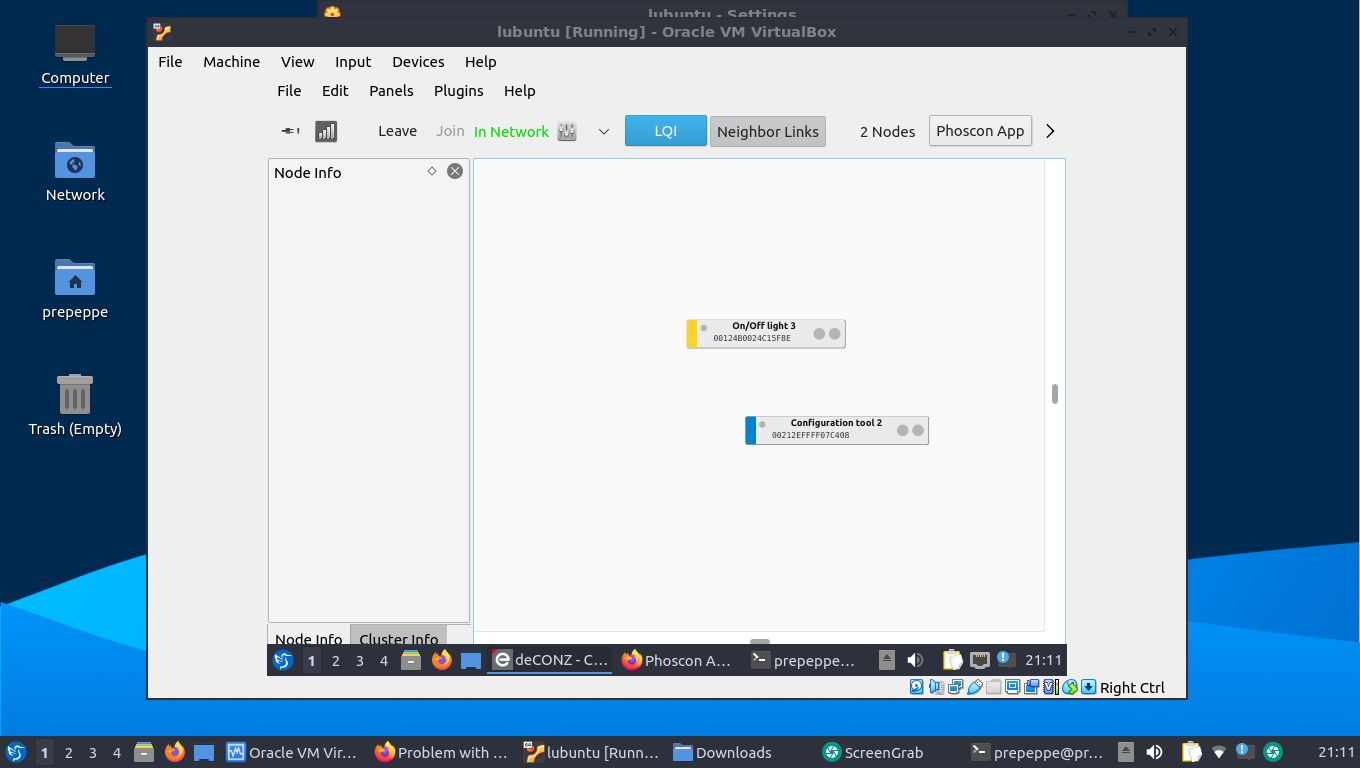Image resolution: width=1360 pixels, height=768 pixels.
Task: Click blue color bar of Configuration tool 2
Action: pos(750,430)
